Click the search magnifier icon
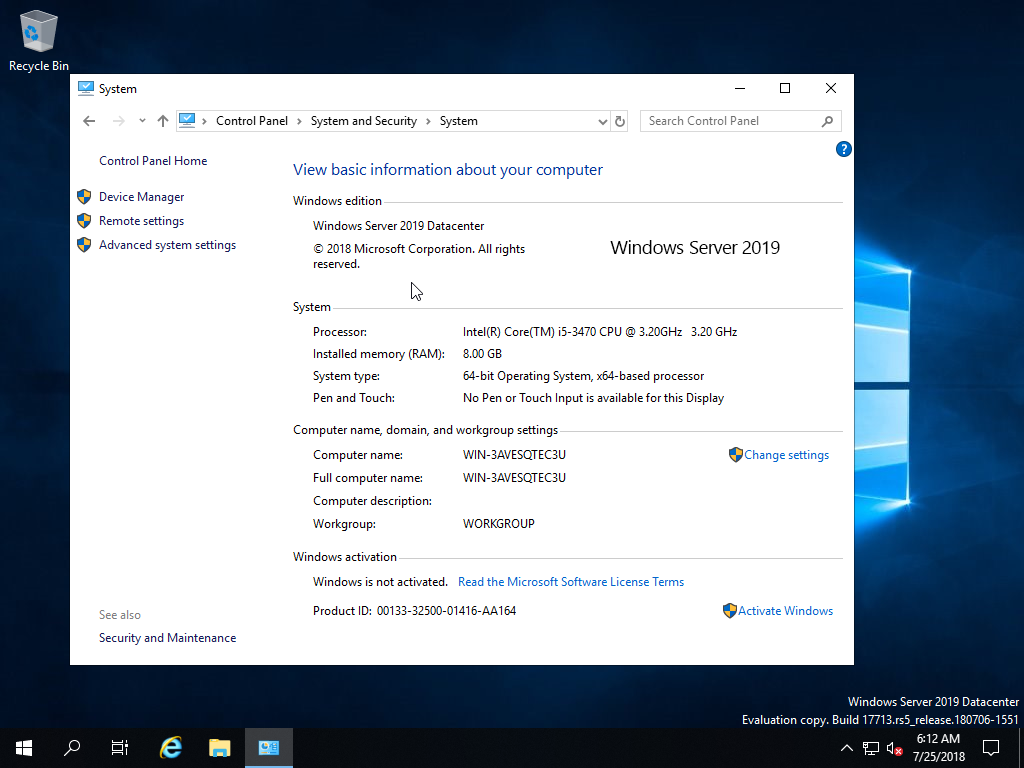Image resolution: width=1024 pixels, height=768 pixels. (827, 121)
